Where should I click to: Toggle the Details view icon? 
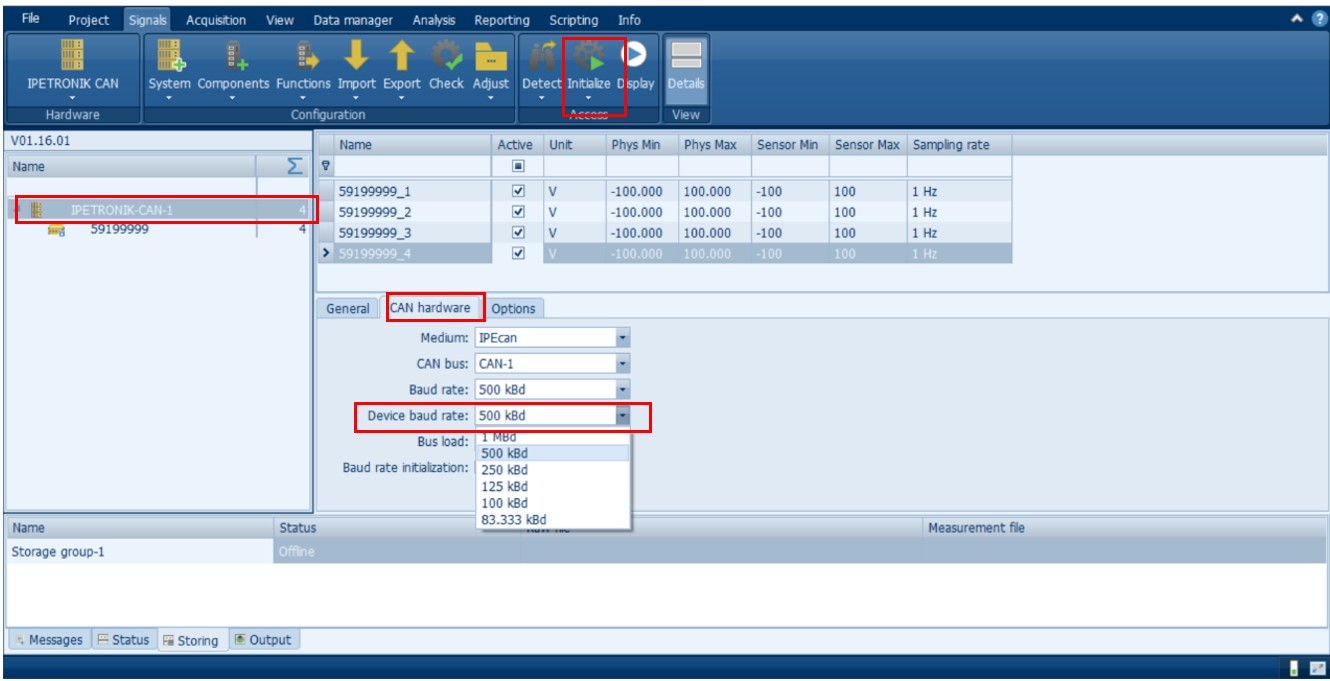pos(686,57)
